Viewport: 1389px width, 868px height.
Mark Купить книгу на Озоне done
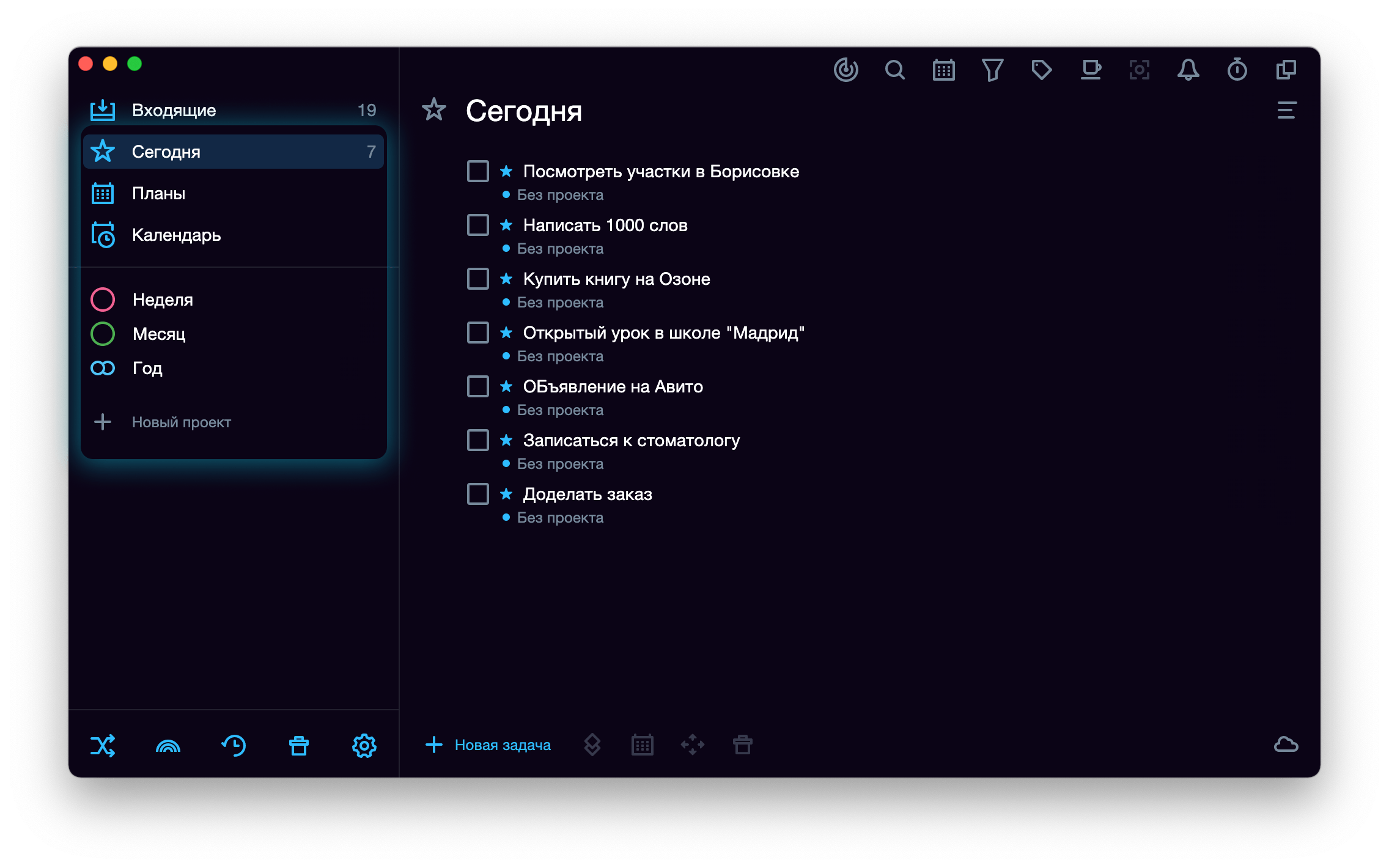478,279
